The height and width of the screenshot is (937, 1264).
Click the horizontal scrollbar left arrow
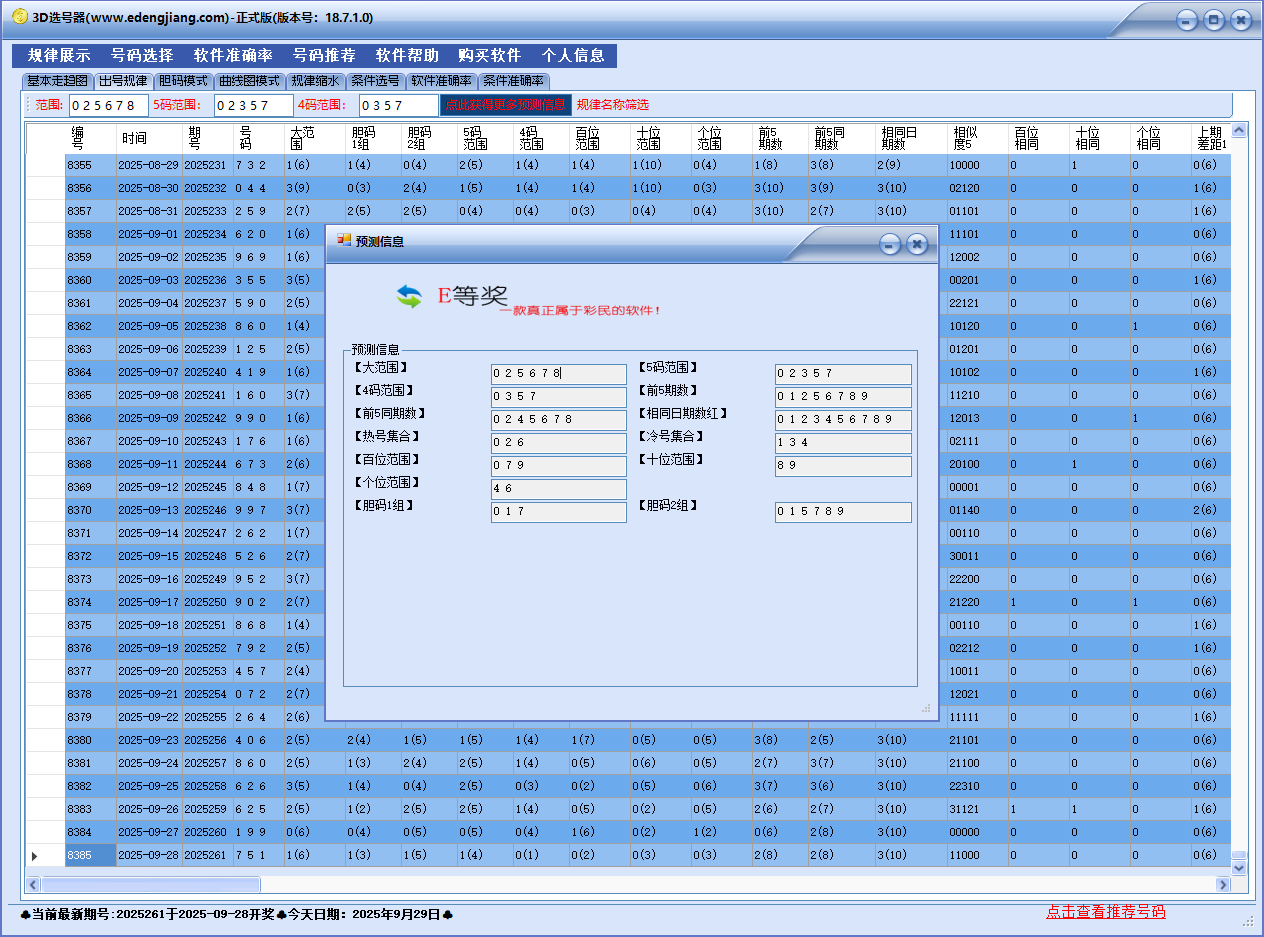coord(32,885)
